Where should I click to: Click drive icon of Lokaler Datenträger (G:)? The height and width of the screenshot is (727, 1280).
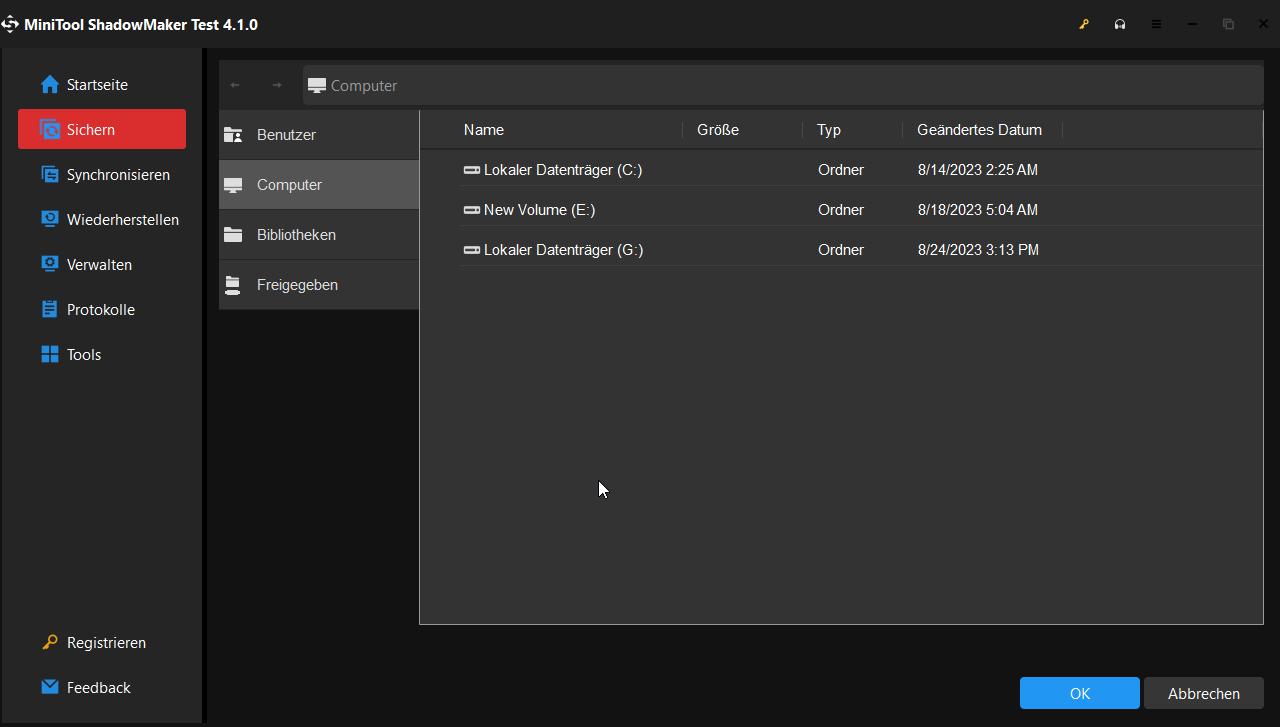pyautogui.click(x=472, y=250)
